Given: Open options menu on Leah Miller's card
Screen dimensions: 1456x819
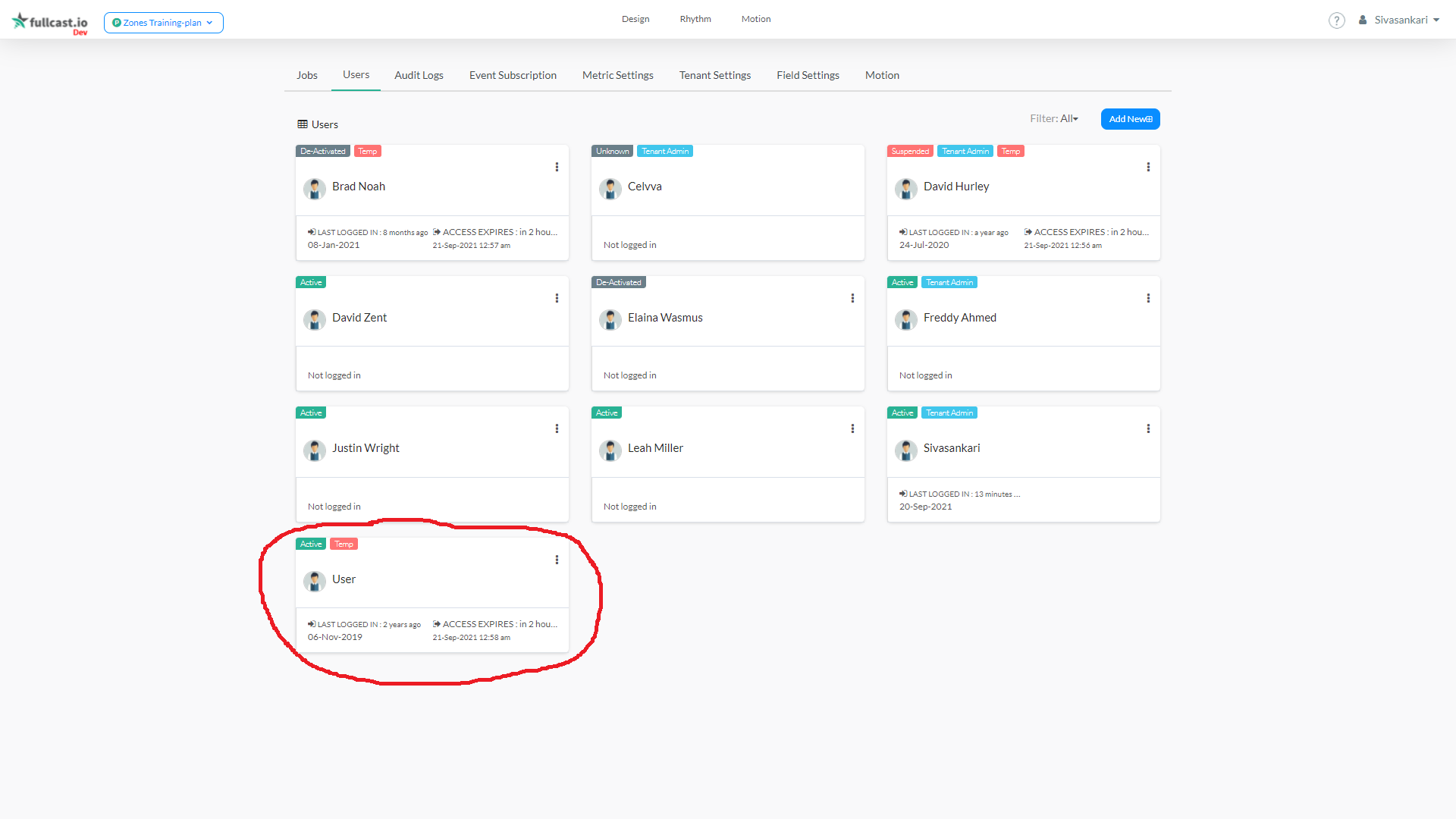Looking at the screenshot, I should coord(852,428).
